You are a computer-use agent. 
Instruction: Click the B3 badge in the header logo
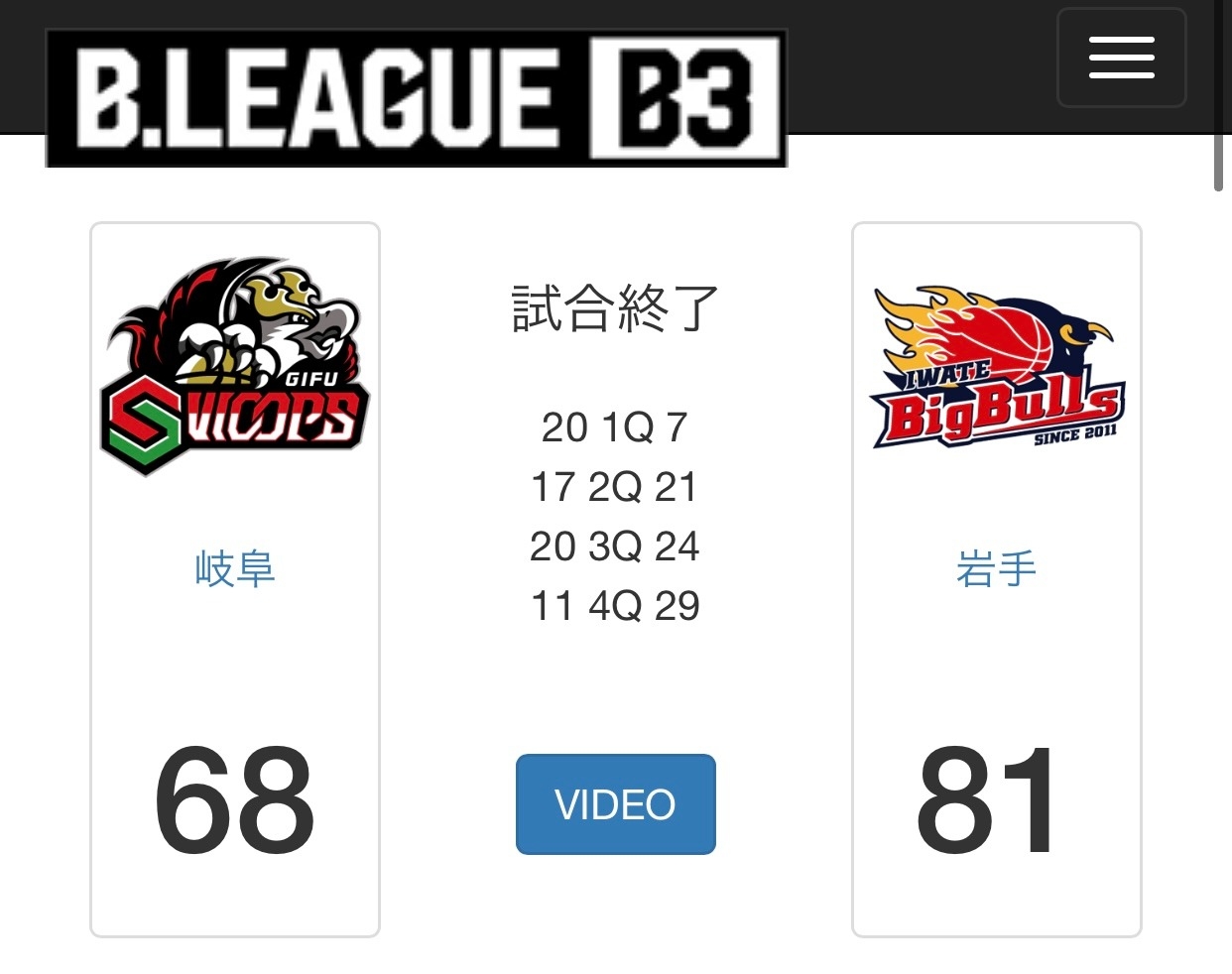click(x=684, y=97)
